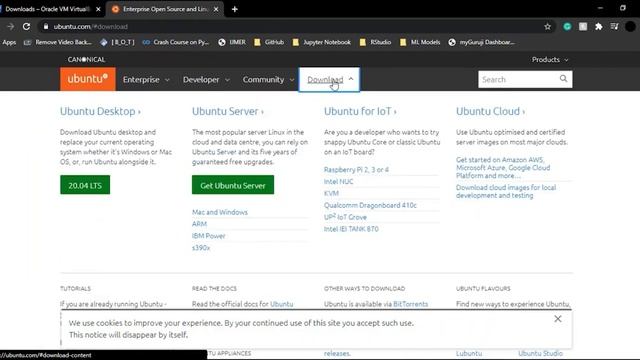Open the media control playlist icon
The width and height of the screenshot is (640, 360).
click(614, 27)
